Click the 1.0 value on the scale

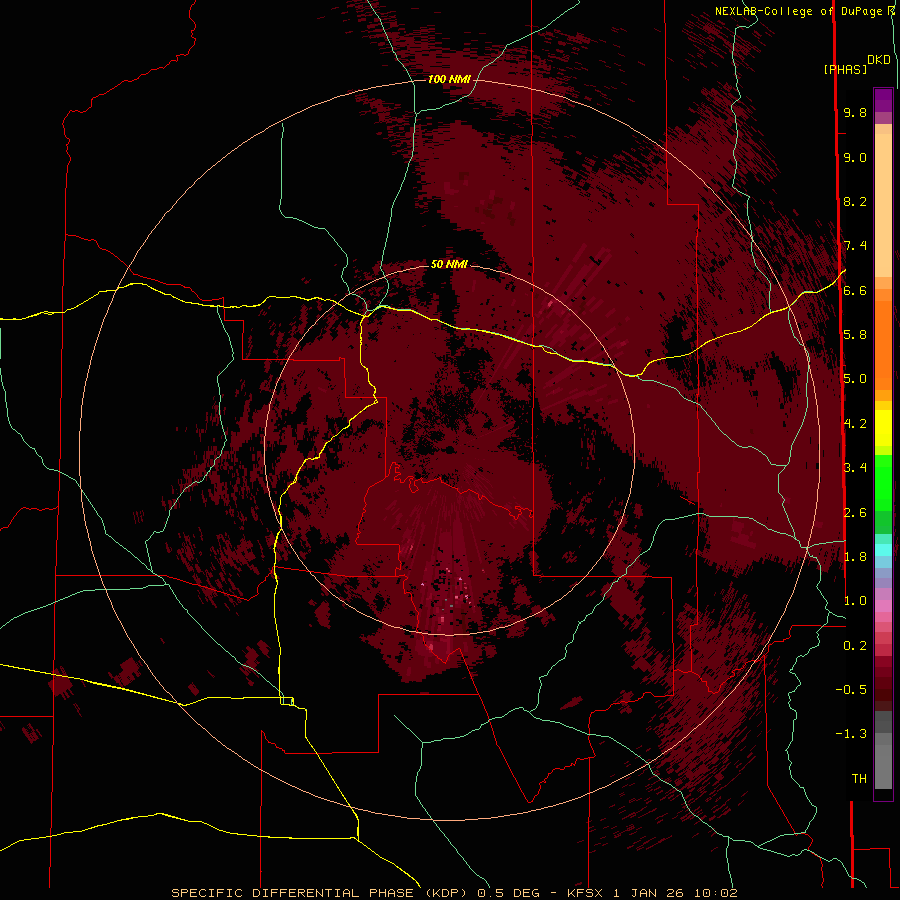(x=855, y=601)
